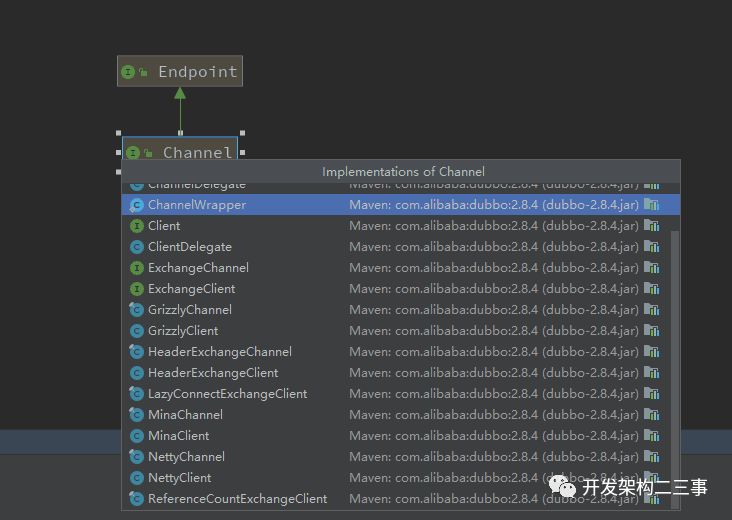Pick GrizzlyClient in the list
732x520 pixels.
[396, 330]
